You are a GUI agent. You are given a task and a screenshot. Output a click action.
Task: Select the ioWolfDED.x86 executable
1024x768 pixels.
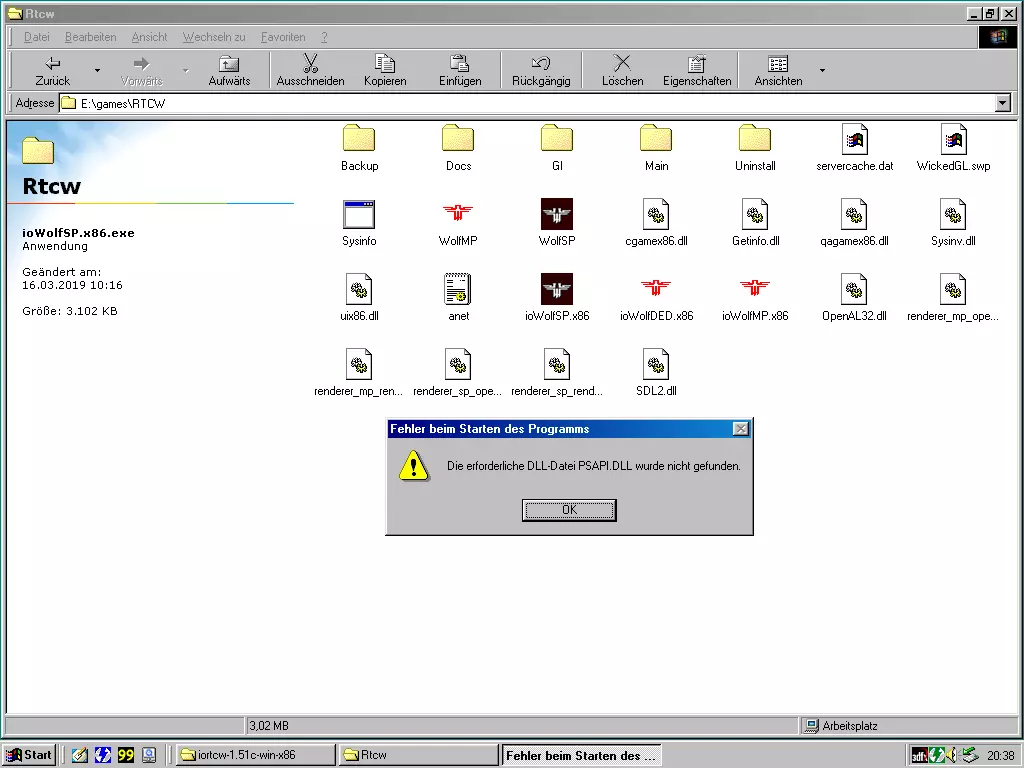tap(656, 298)
